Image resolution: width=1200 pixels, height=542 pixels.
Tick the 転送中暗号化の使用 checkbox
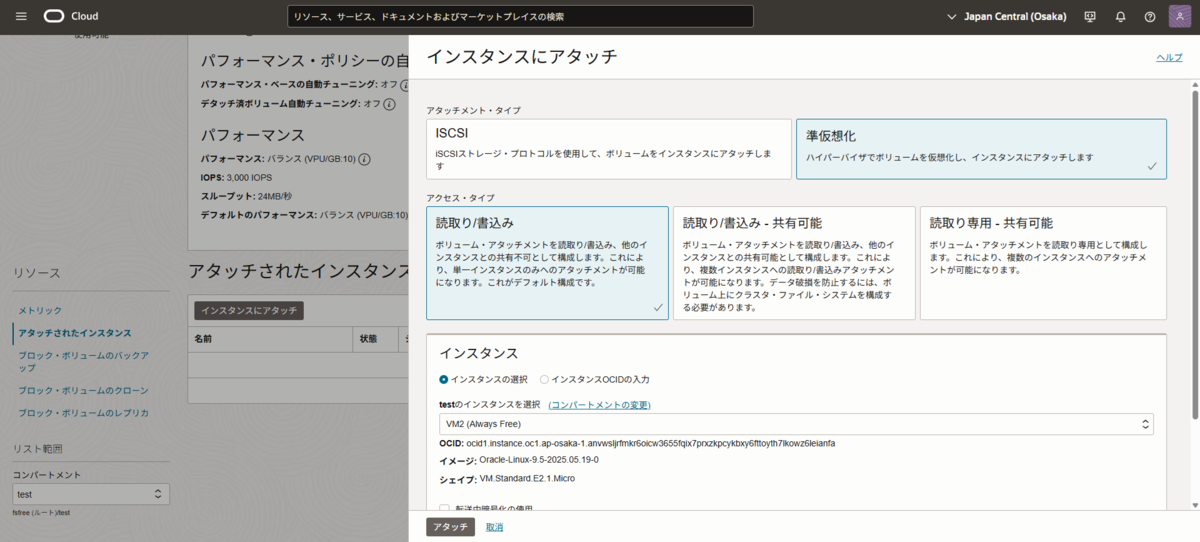click(445, 508)
